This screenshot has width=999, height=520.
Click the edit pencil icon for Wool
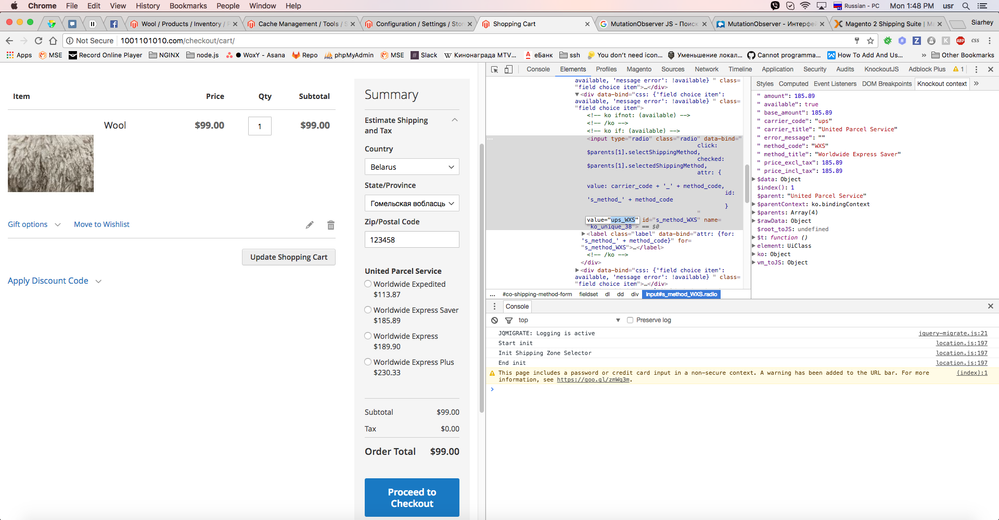[x=310, y=225]
